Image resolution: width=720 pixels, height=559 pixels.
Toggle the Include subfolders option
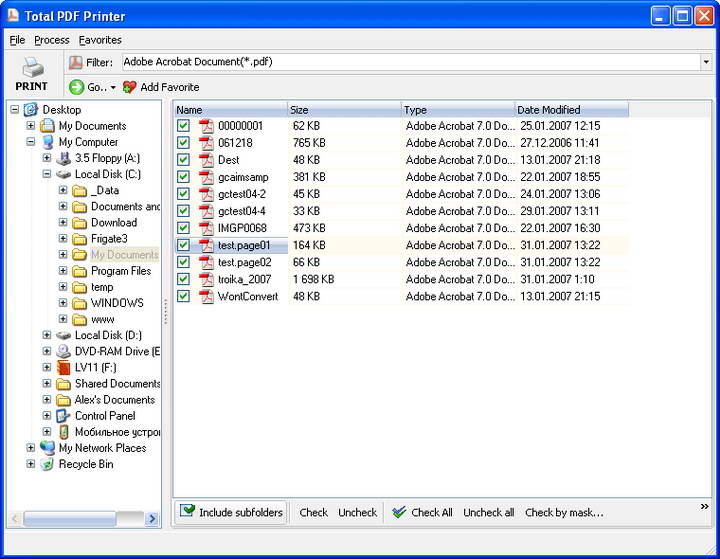[x=231, y=512]
